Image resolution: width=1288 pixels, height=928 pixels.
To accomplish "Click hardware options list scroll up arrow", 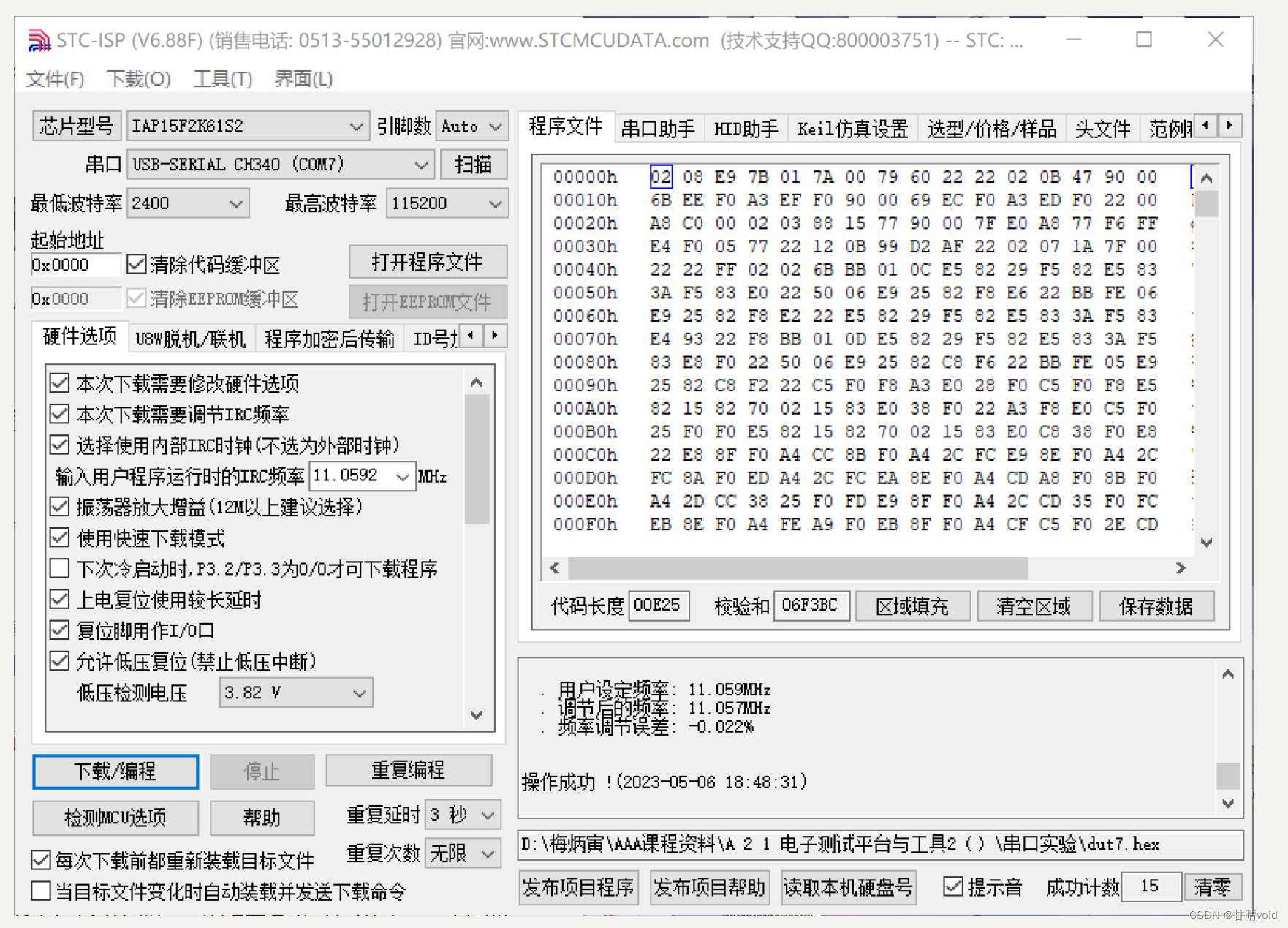I will pos(477,382).
